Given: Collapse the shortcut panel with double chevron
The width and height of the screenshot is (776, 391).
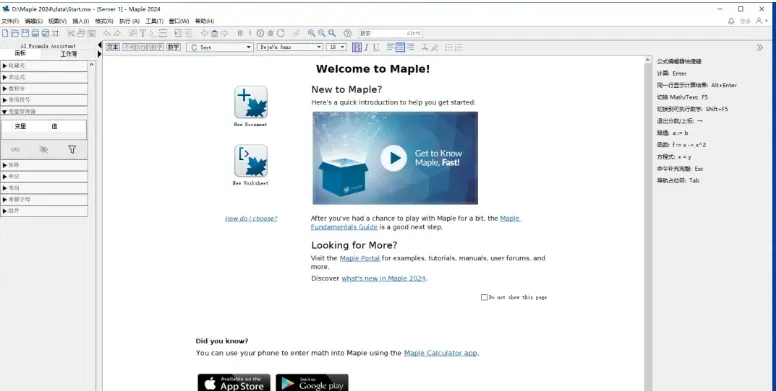Looking at the screenshot, I should pyautogui.click(x=760, y=48).
